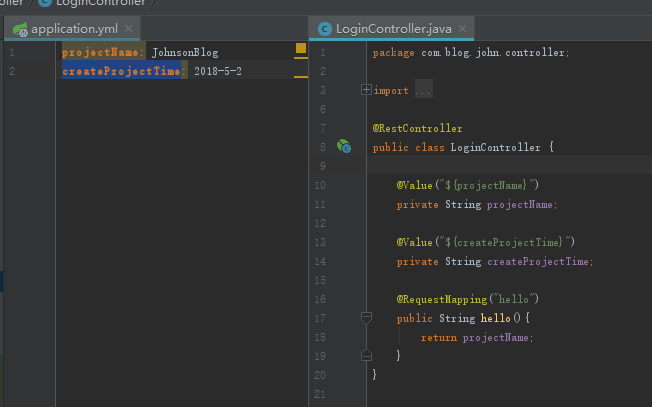Click the private String projectName field on line 11
Image resolution: width=652 pixels, height=407 pixels.
pos(477,204)
